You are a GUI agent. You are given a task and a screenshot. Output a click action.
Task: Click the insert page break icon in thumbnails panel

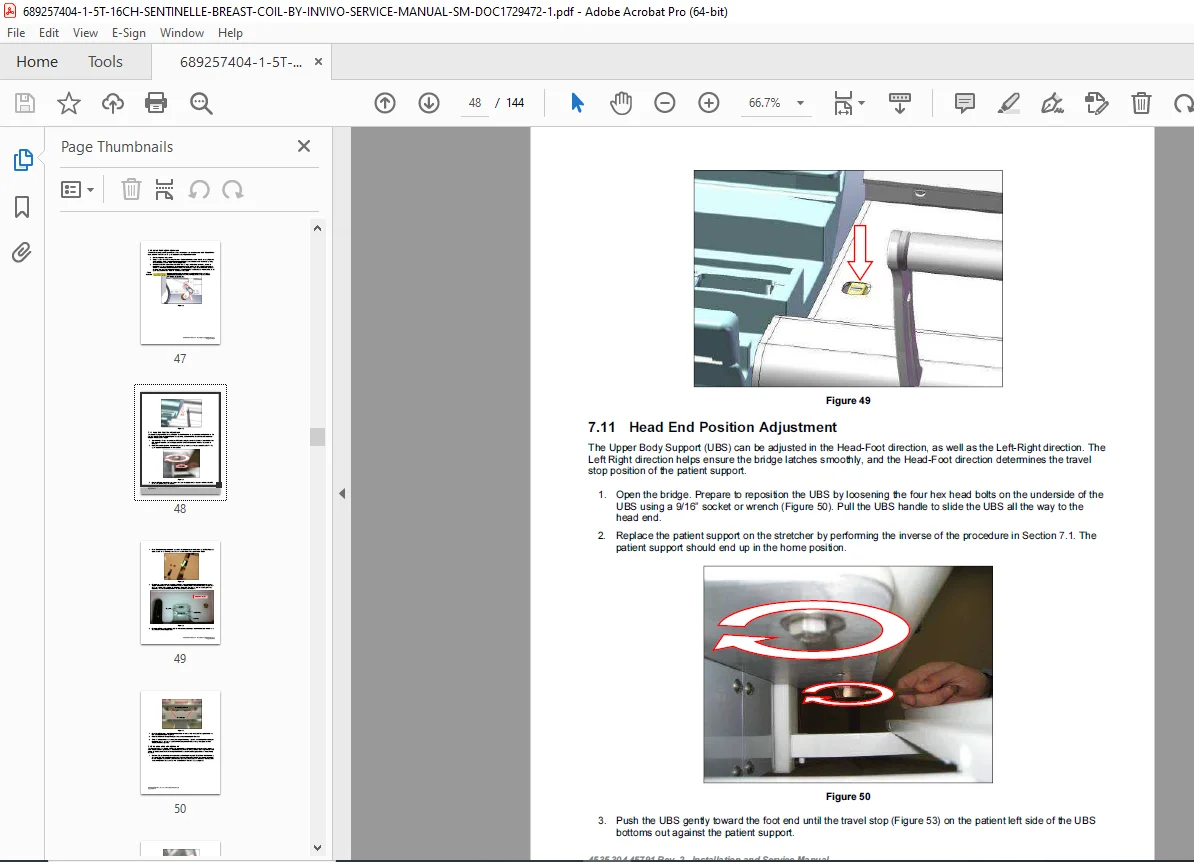tap(164, 189)
